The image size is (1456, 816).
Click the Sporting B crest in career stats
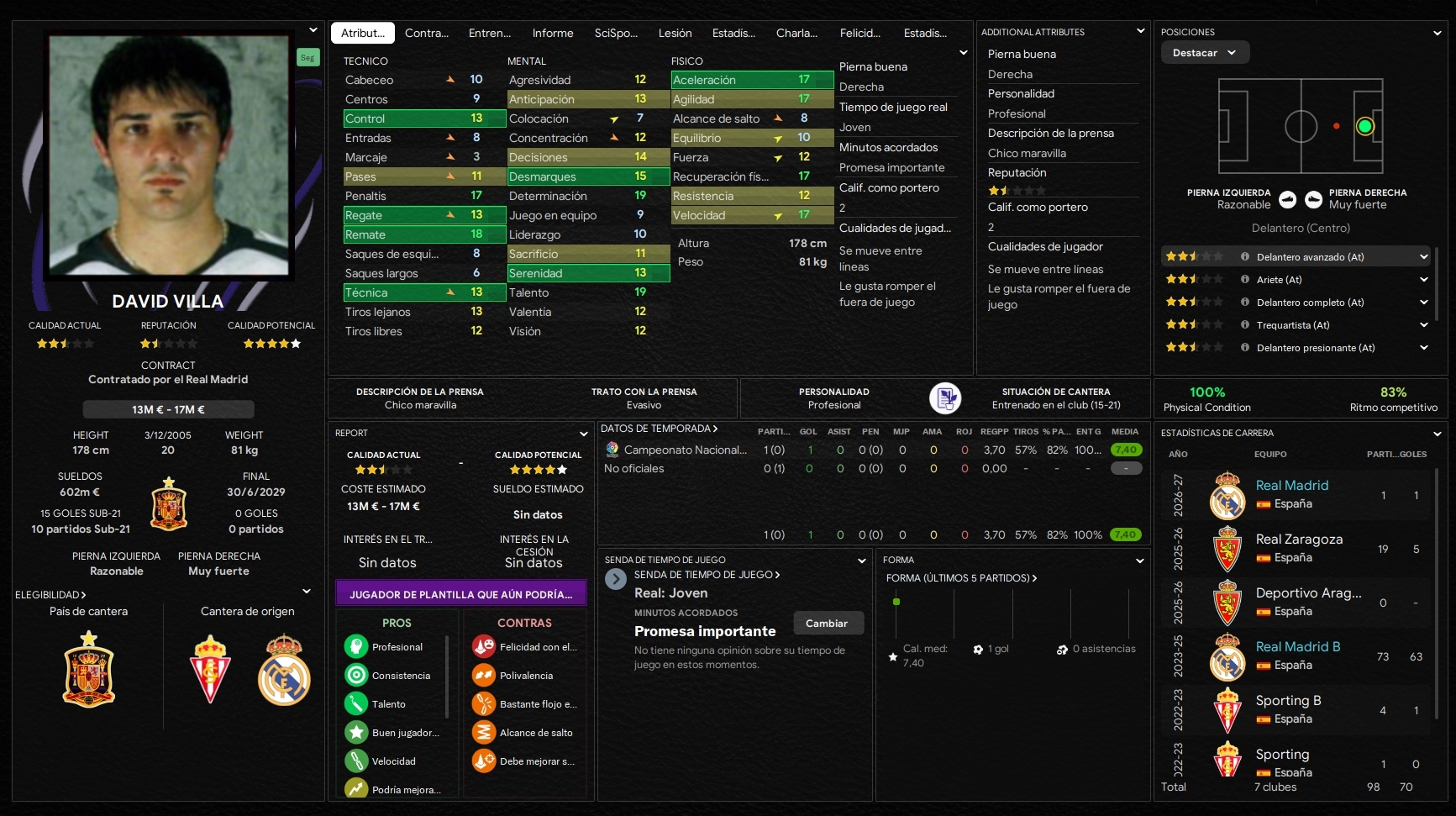tap(1227, 710)
